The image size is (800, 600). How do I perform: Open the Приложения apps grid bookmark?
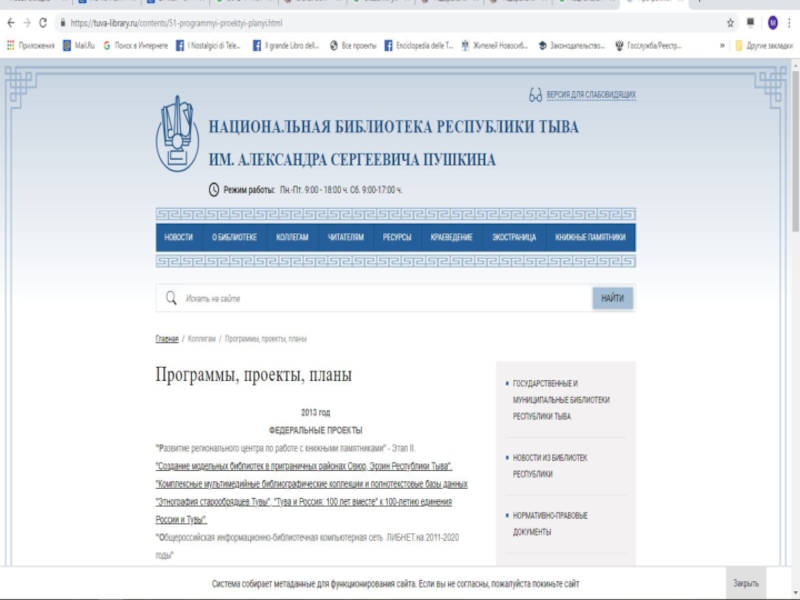point(31,46)
